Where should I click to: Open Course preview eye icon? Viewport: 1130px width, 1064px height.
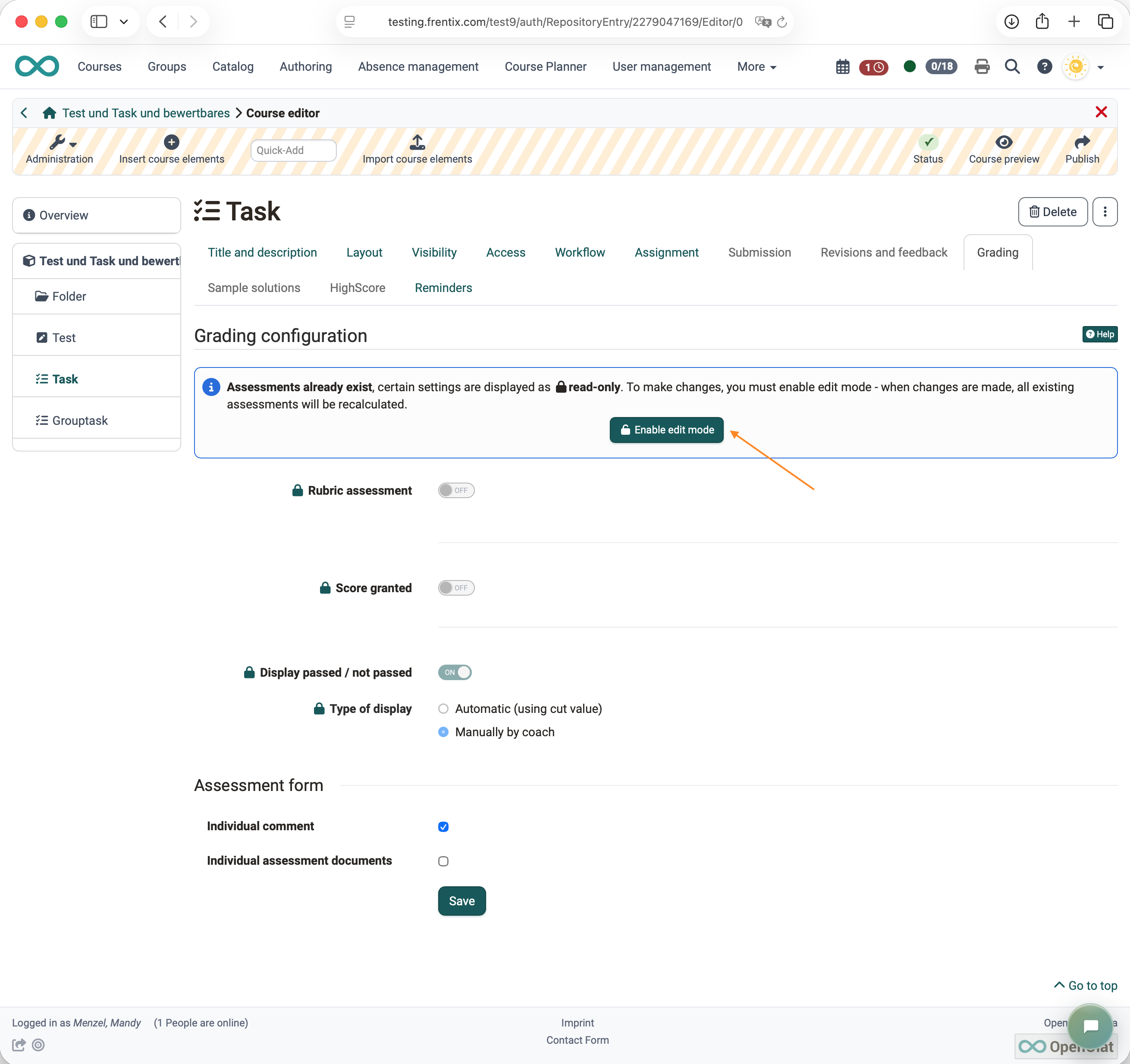(x=1004, y=142)
